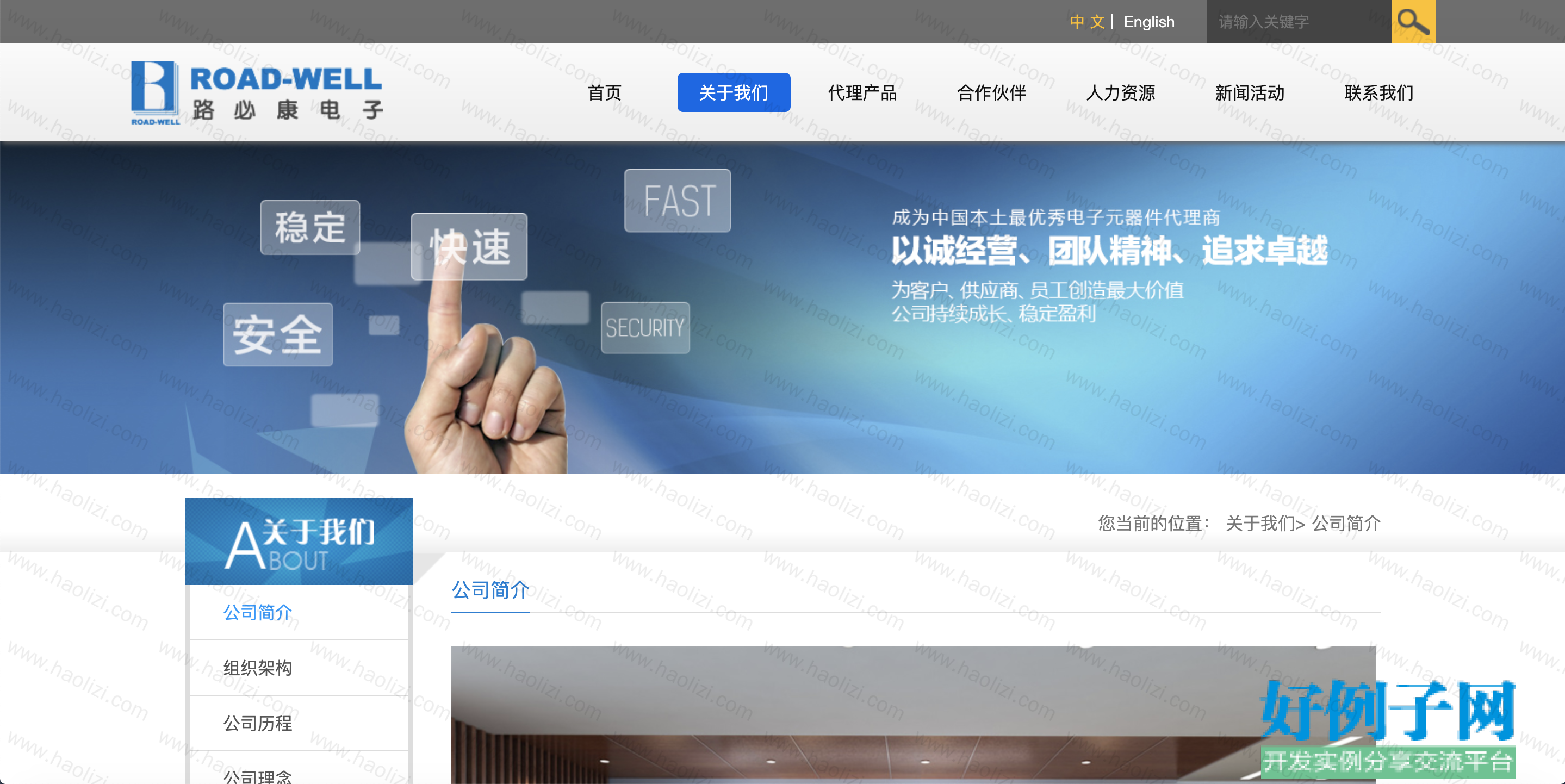Click the 公司简介 breadcrumb entry

point(1346,523)
